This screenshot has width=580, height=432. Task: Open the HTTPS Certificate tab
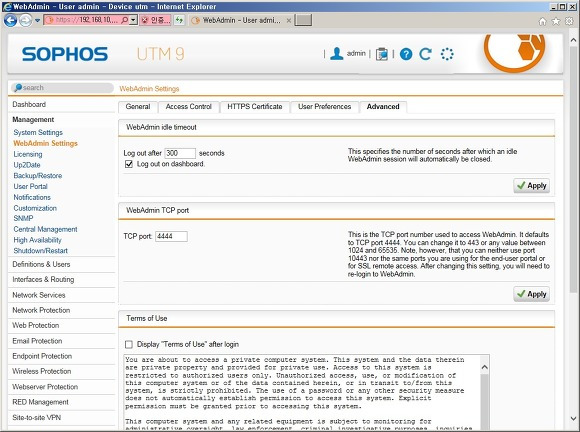coord(254,107)
